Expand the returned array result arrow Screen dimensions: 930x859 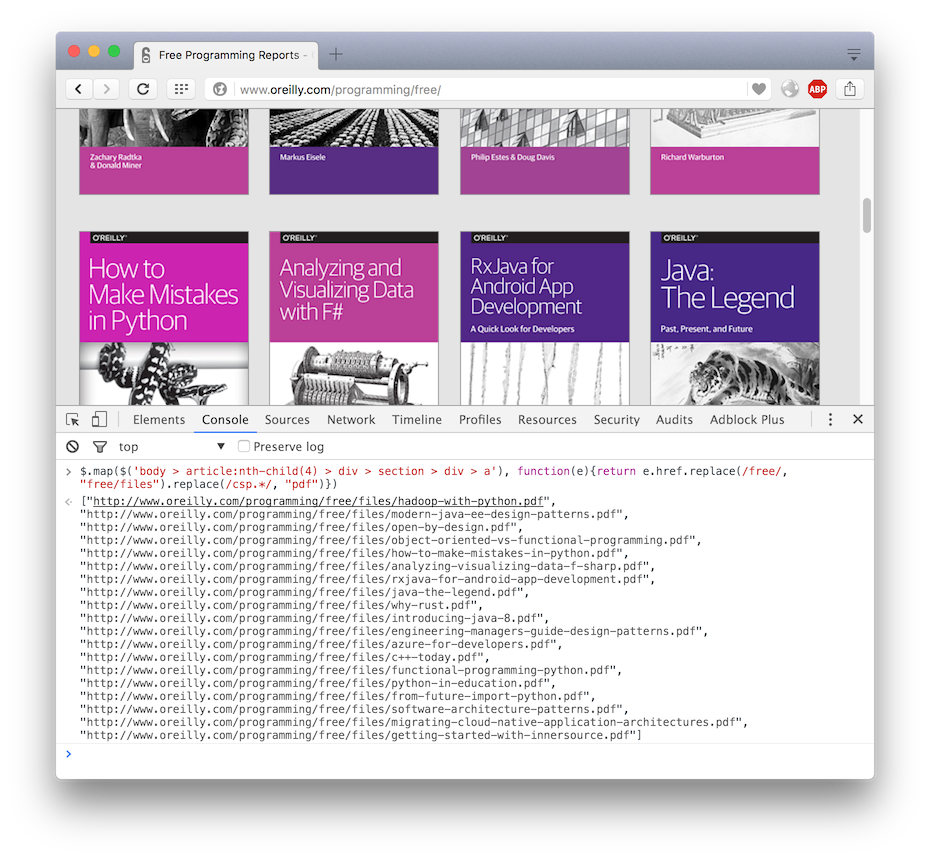[x=69, y=502]
